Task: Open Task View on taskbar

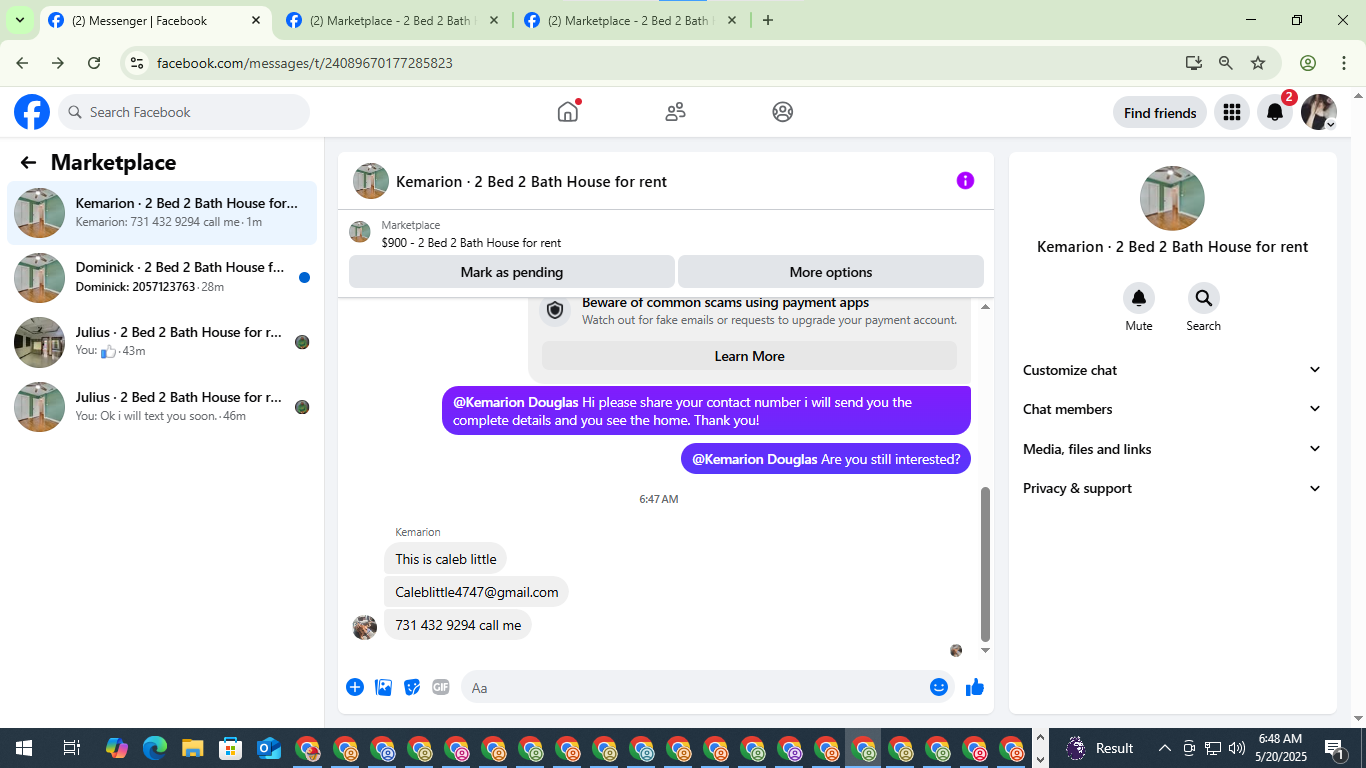Action: click(71, 748)
